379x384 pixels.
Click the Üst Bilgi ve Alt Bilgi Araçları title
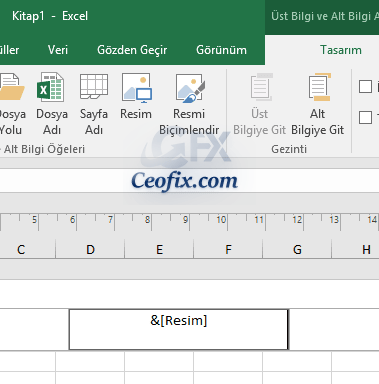coord(324,16)
